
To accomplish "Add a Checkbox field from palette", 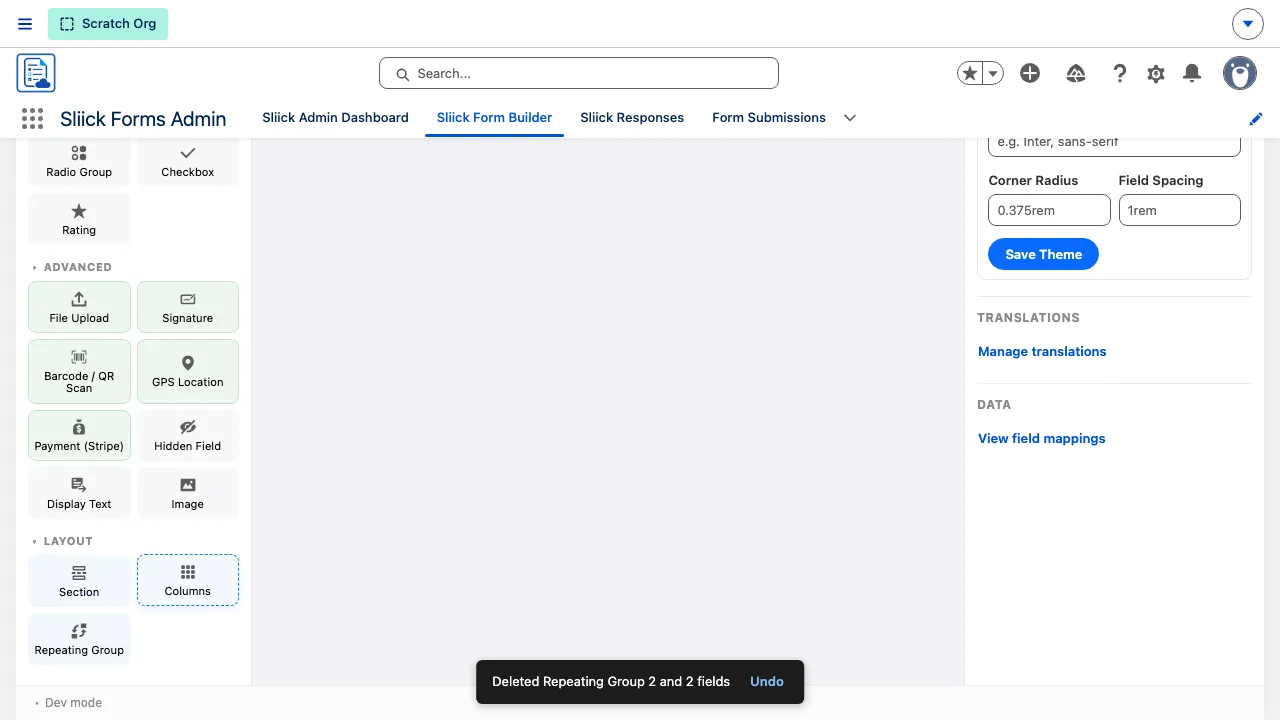I will pos(188,161).
